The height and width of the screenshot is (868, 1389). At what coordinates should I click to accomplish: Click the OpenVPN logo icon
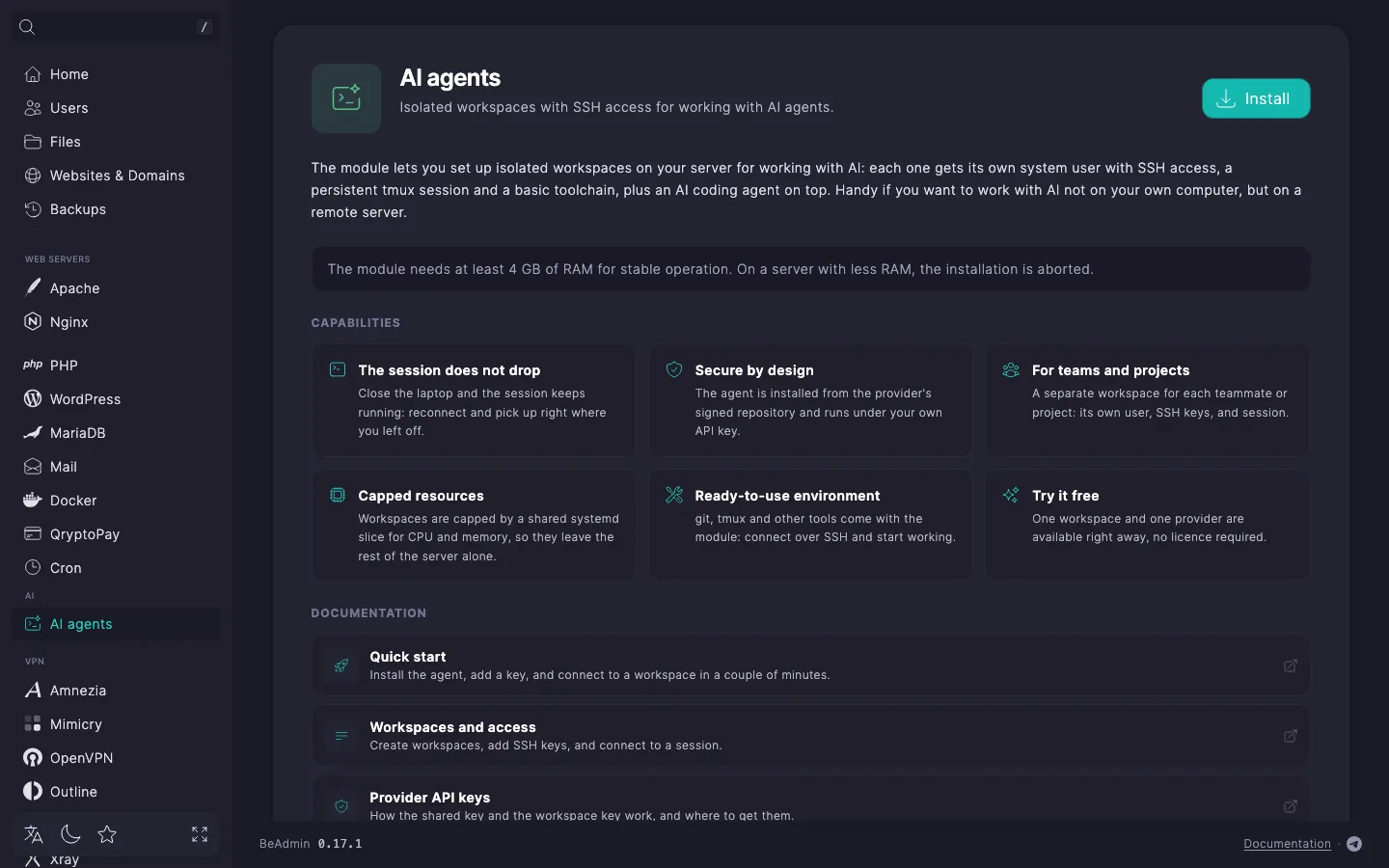(x=33, y=757)
